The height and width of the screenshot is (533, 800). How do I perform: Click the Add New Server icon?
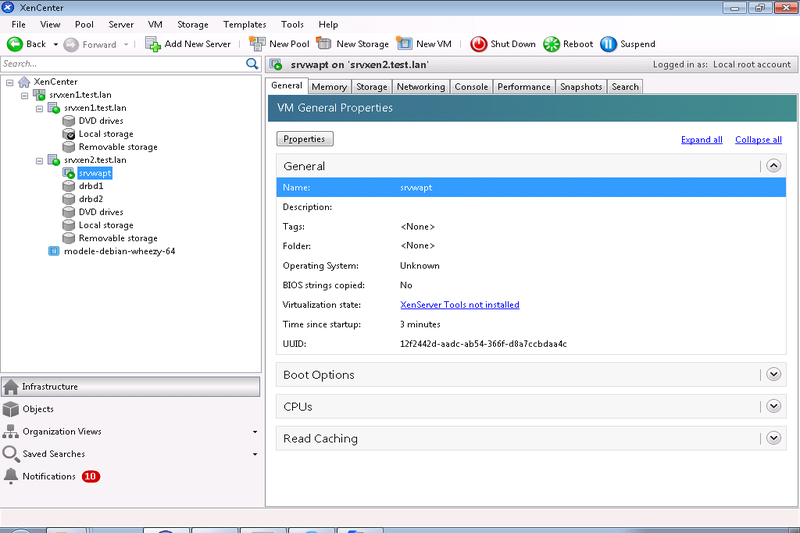(x=153, y=44)
